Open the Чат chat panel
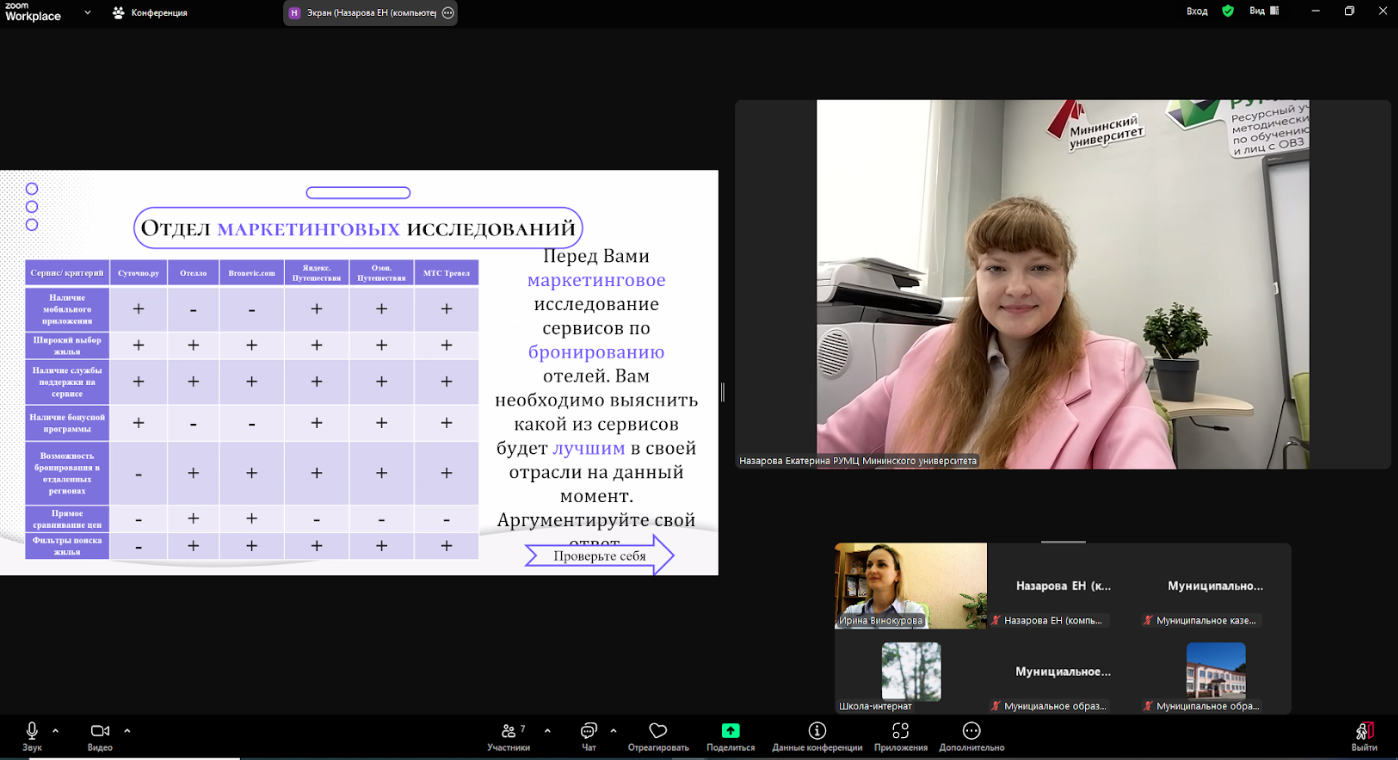The image size is (1398, 760). [589, 736]
